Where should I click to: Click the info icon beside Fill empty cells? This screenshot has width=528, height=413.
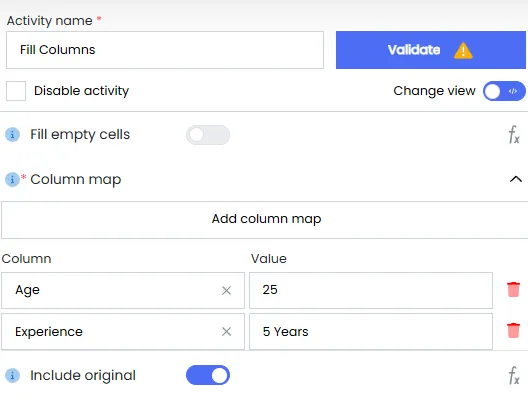click(12, 135)
